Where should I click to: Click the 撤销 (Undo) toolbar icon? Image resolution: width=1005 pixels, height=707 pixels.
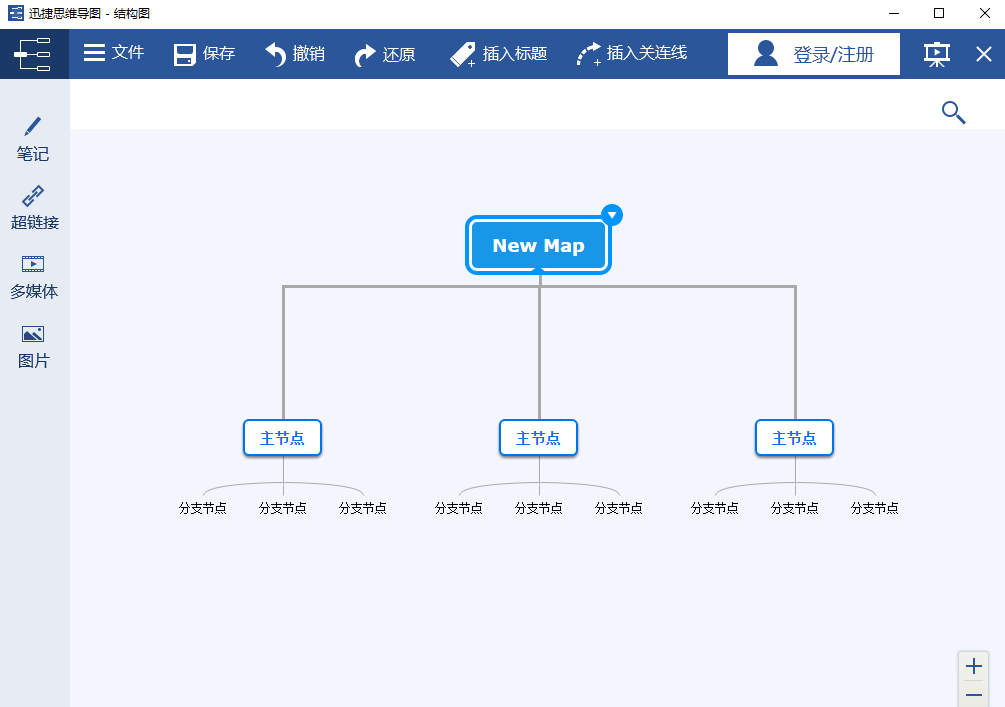[x=295, y=53]
